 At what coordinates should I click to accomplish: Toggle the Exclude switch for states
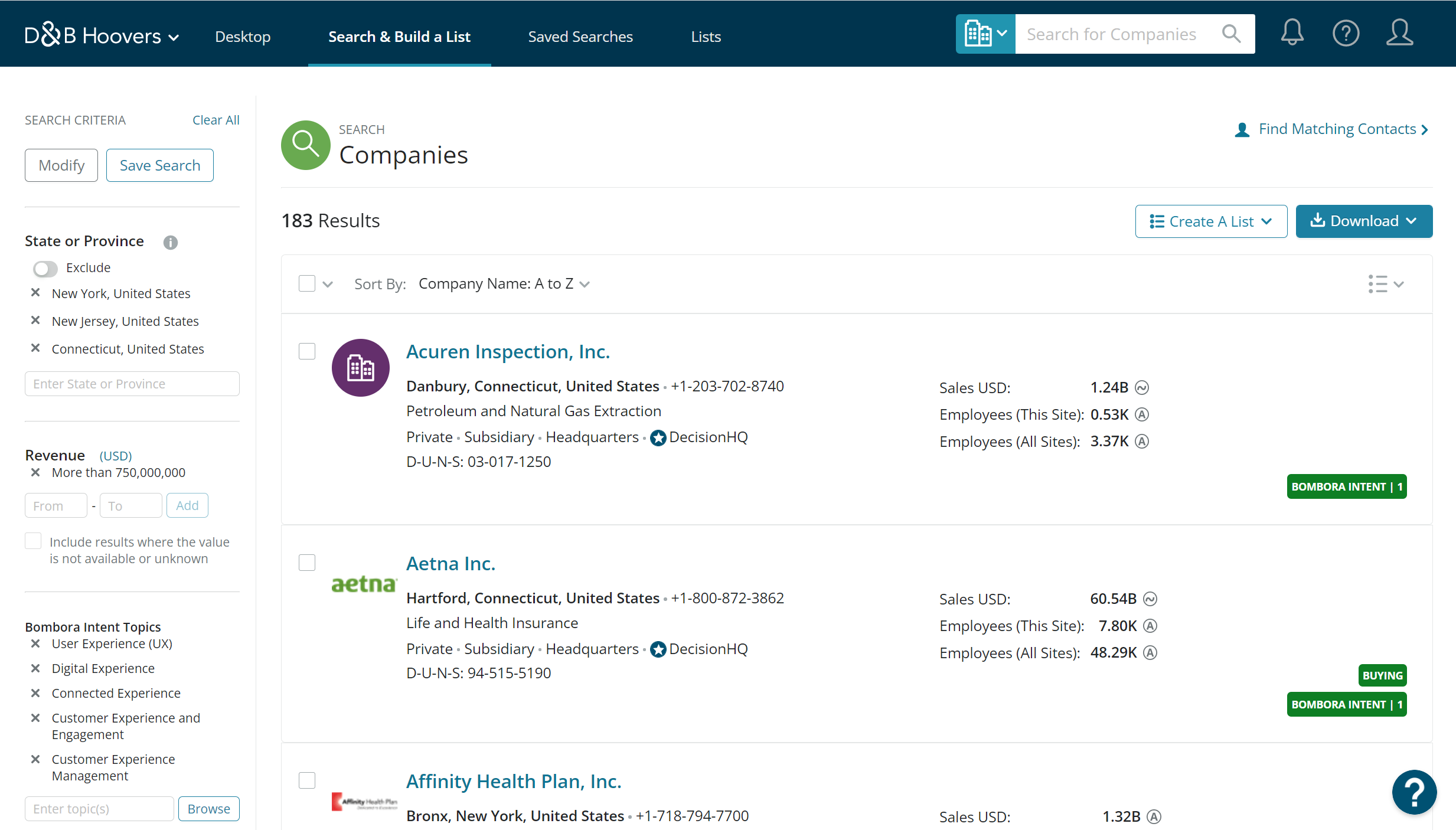pyautogui.click(x=45, y=269)
